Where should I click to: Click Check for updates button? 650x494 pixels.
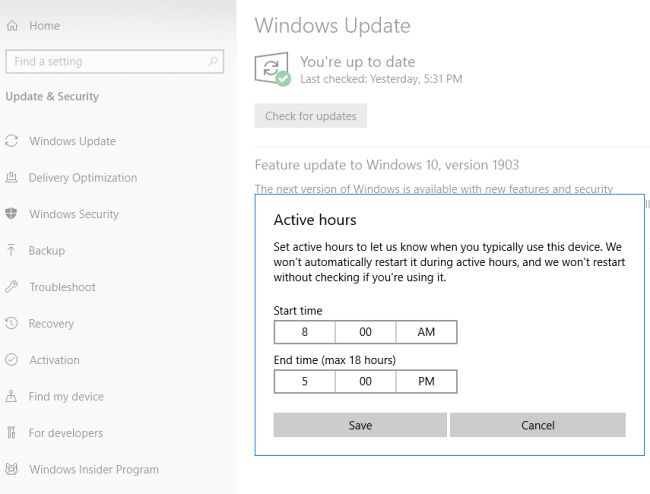311,116
